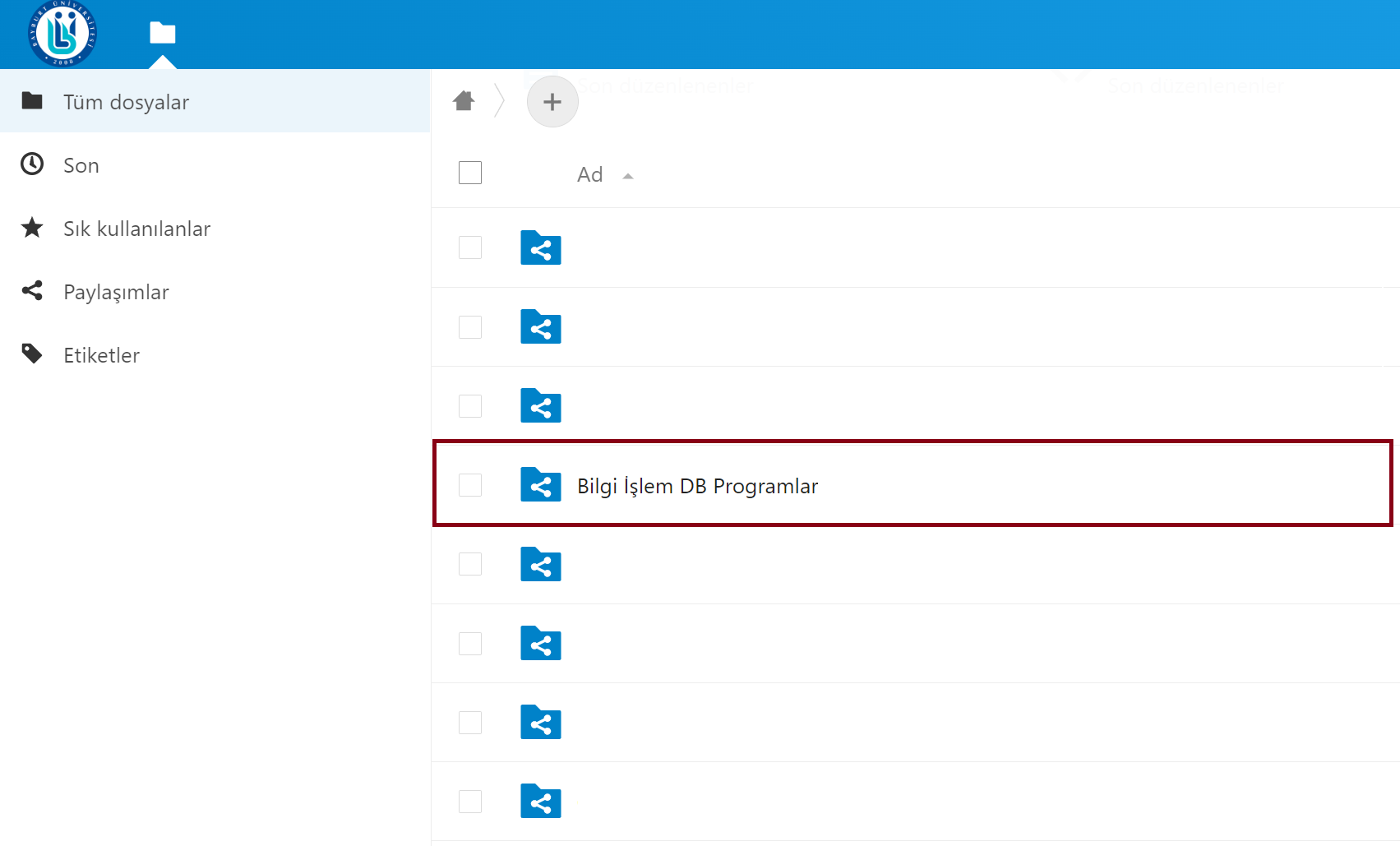Click the university logo in the header
The width and height of the screenshot is (1400, 846).
(x=62, y=34)
